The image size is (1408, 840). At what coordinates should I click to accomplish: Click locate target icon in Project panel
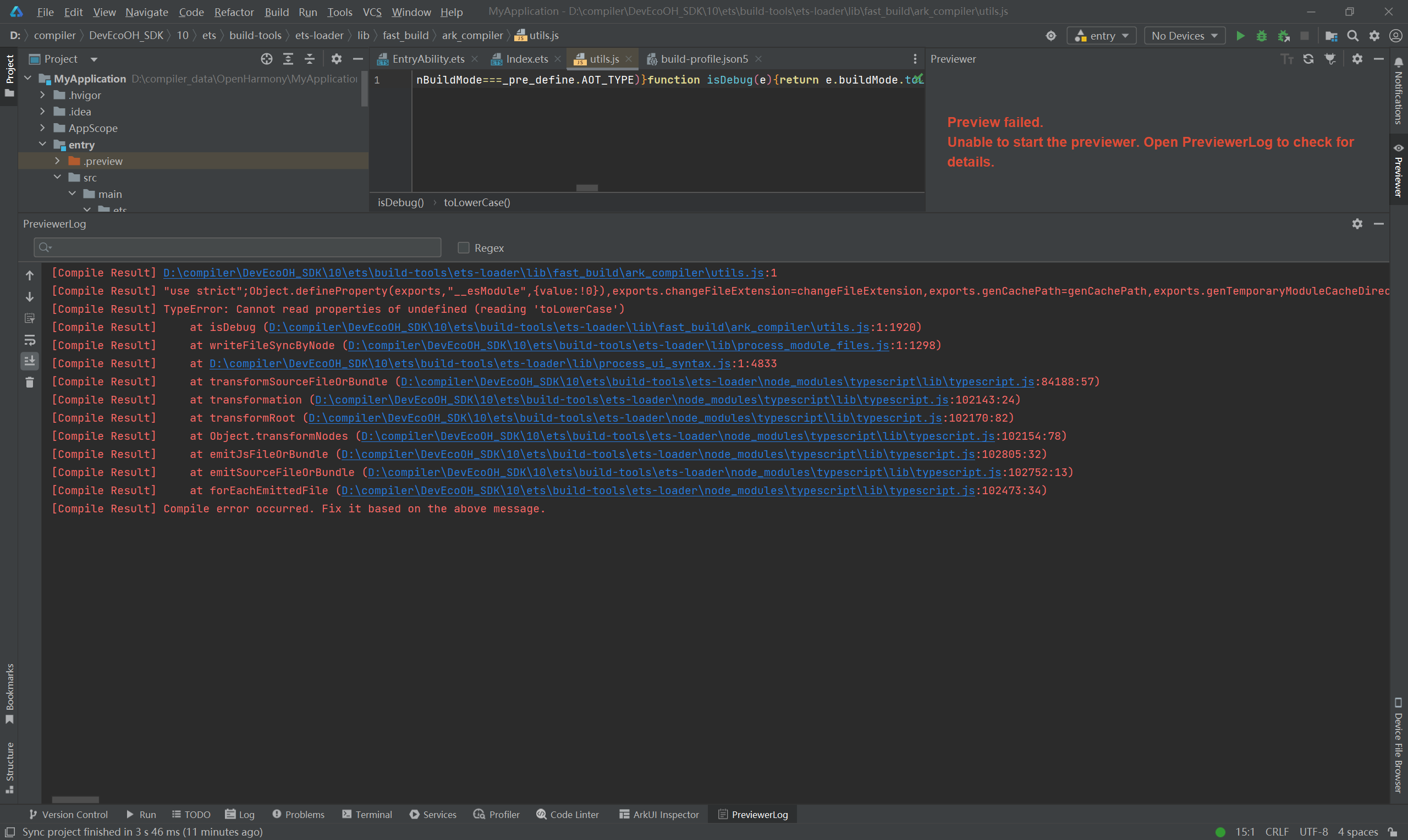pyautogui.click(x=267, y=59)
